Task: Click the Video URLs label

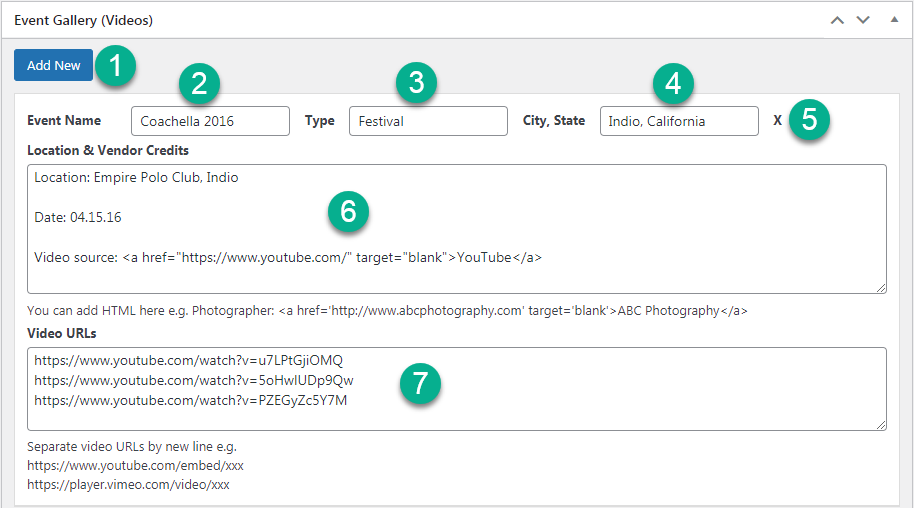Action: click(x=62, y=333)
